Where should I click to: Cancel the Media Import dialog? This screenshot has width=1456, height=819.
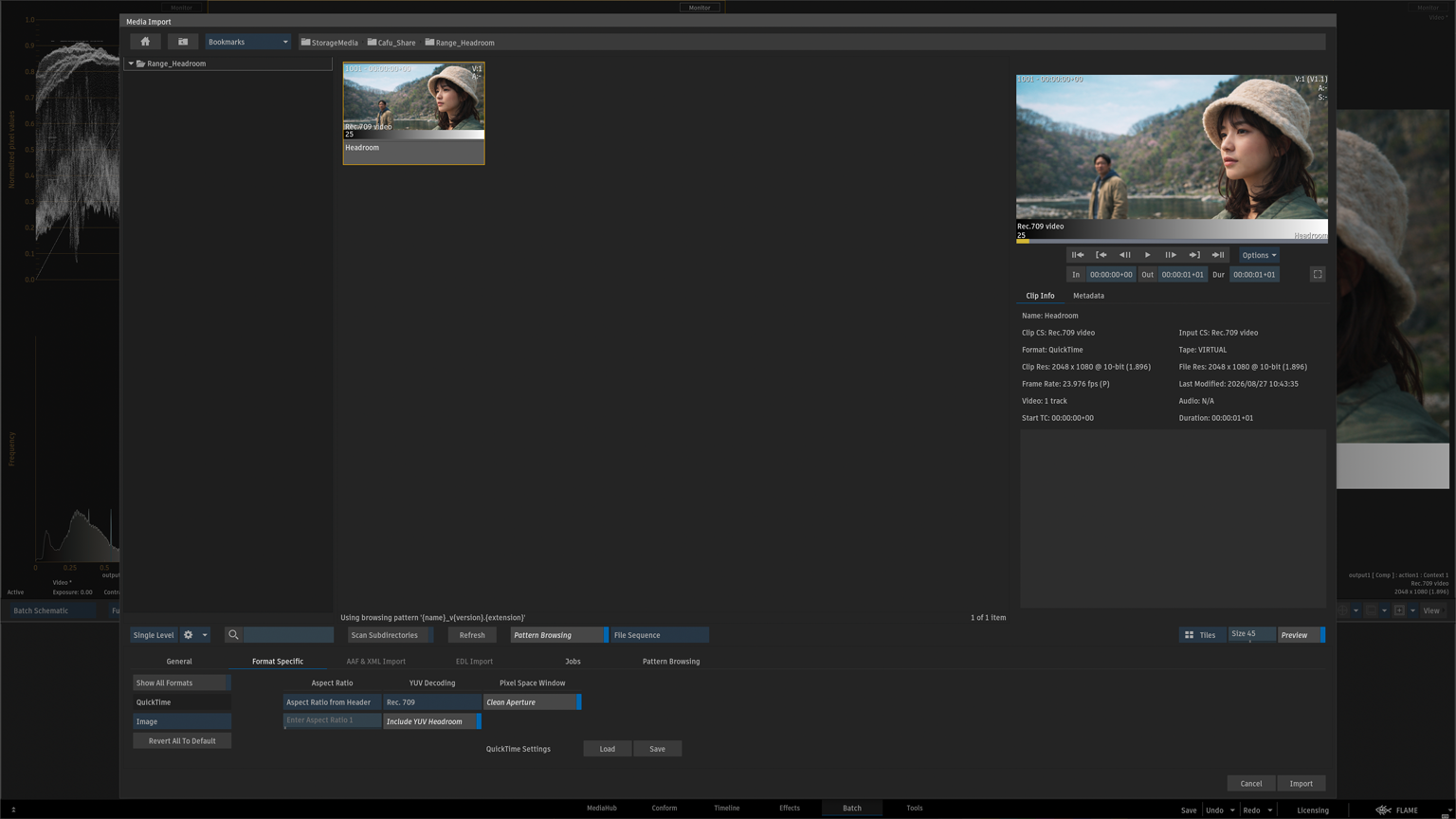coord(1251,784)
